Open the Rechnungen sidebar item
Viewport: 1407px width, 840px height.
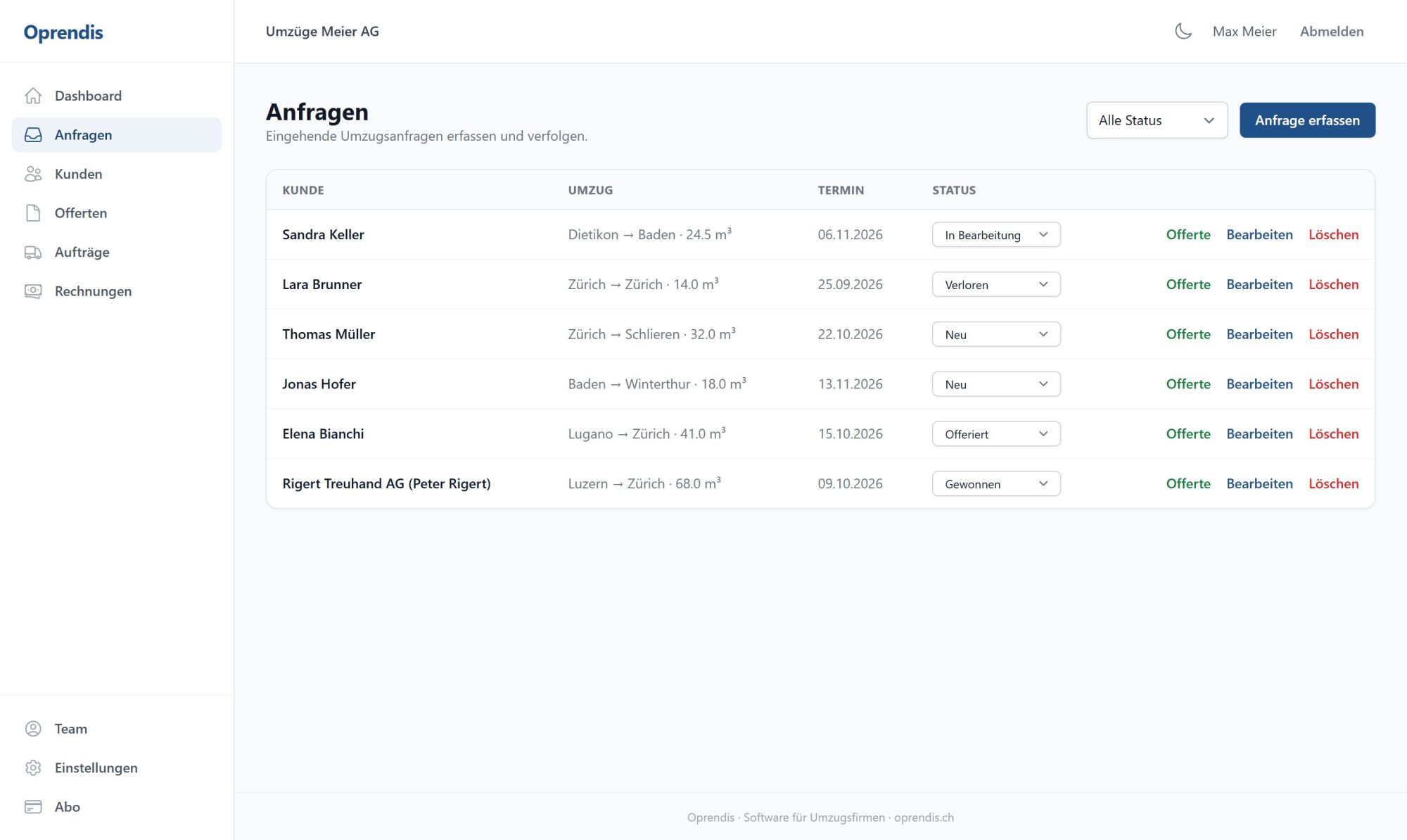coord(117,291)
